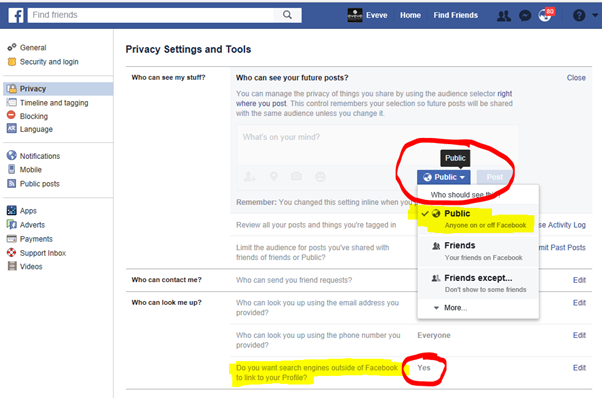Select Friends except... audience option

click(478, 283)
